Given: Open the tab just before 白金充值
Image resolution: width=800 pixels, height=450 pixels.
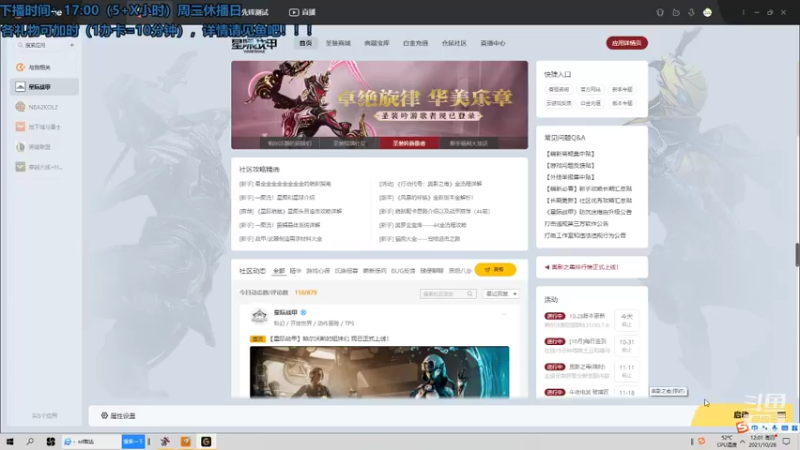Looking at the screenshot, I should pos(377,43).
